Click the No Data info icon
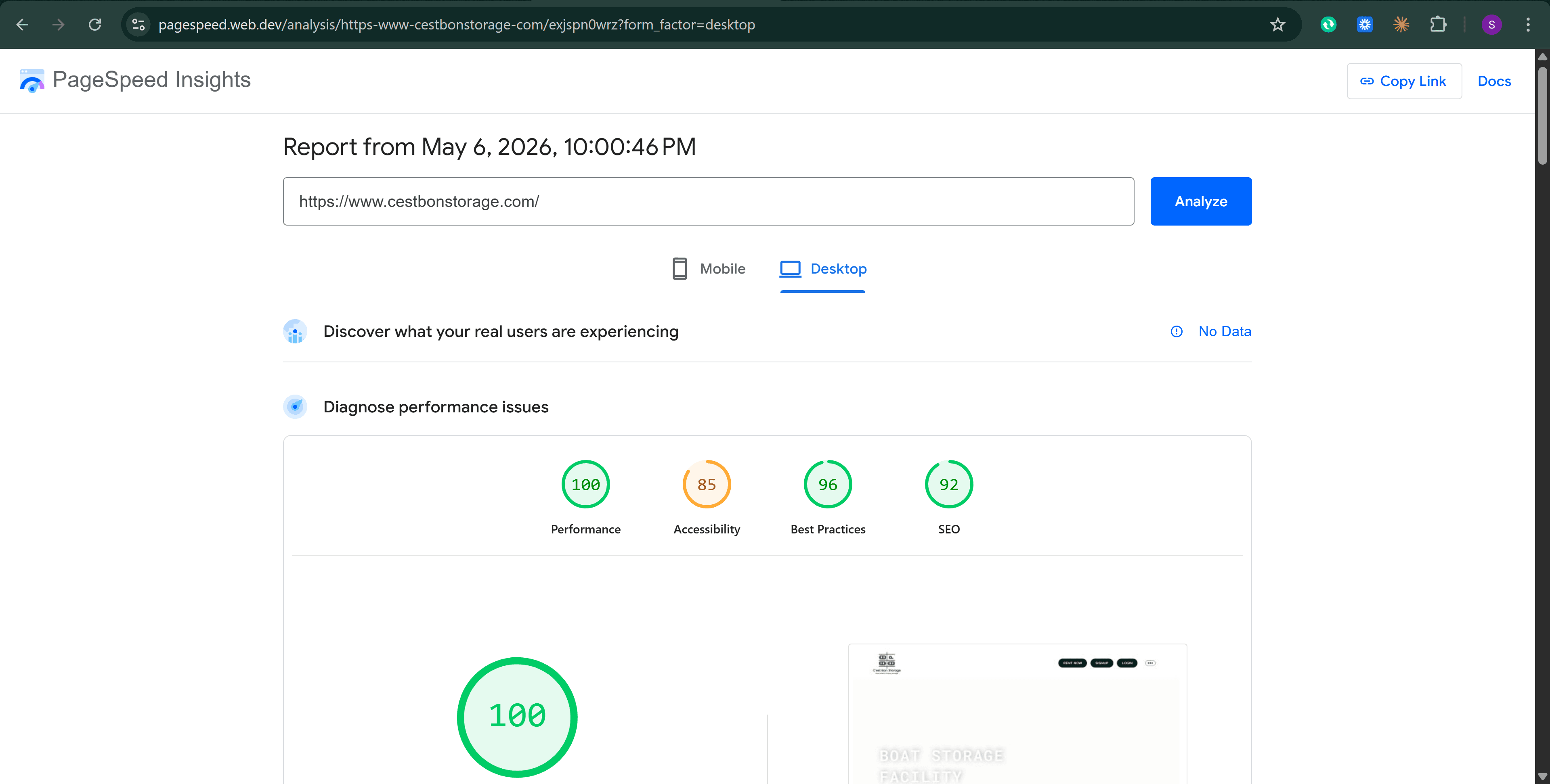The width and height of the screenshot is (1550, 784). (x=1177, y=331)
